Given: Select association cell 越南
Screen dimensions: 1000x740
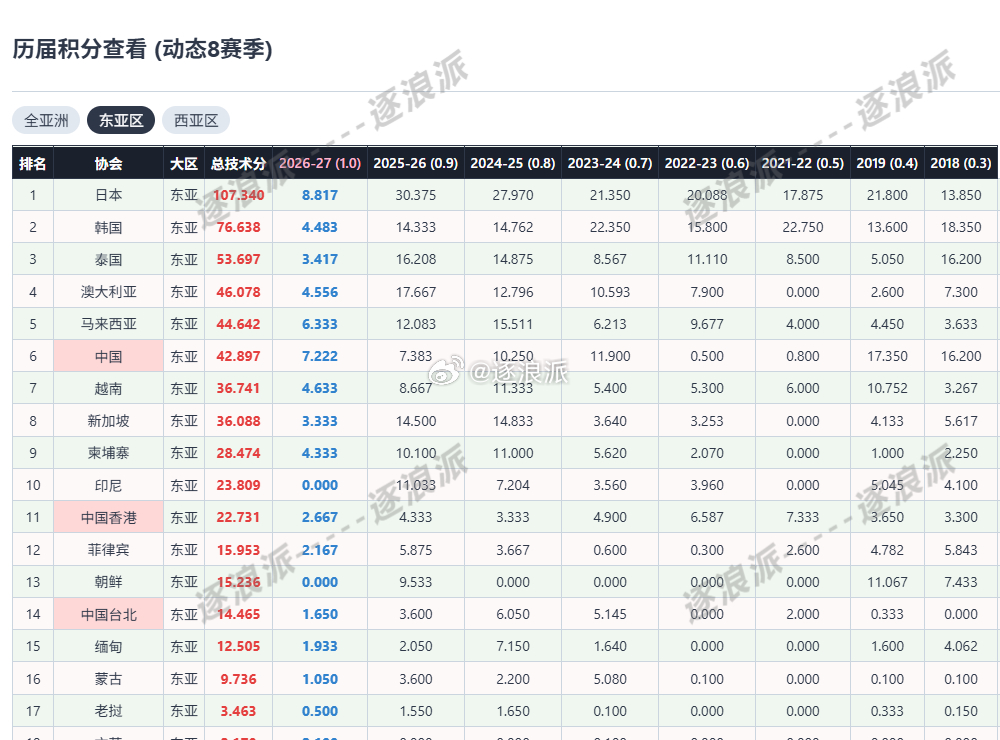Looking at the screenshot, I should click(108, 388).
